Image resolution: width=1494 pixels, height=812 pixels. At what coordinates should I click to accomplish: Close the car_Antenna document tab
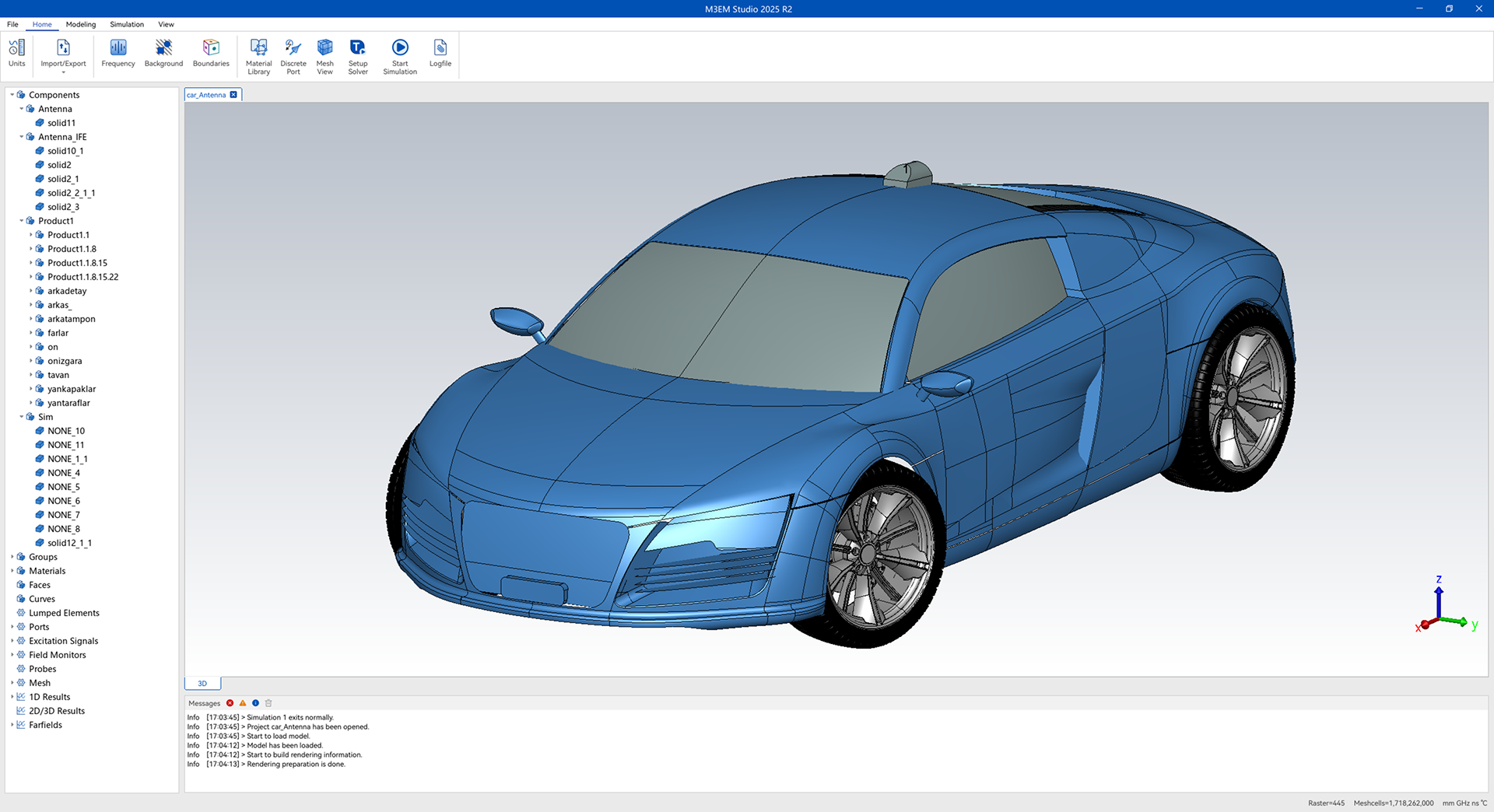233,95
